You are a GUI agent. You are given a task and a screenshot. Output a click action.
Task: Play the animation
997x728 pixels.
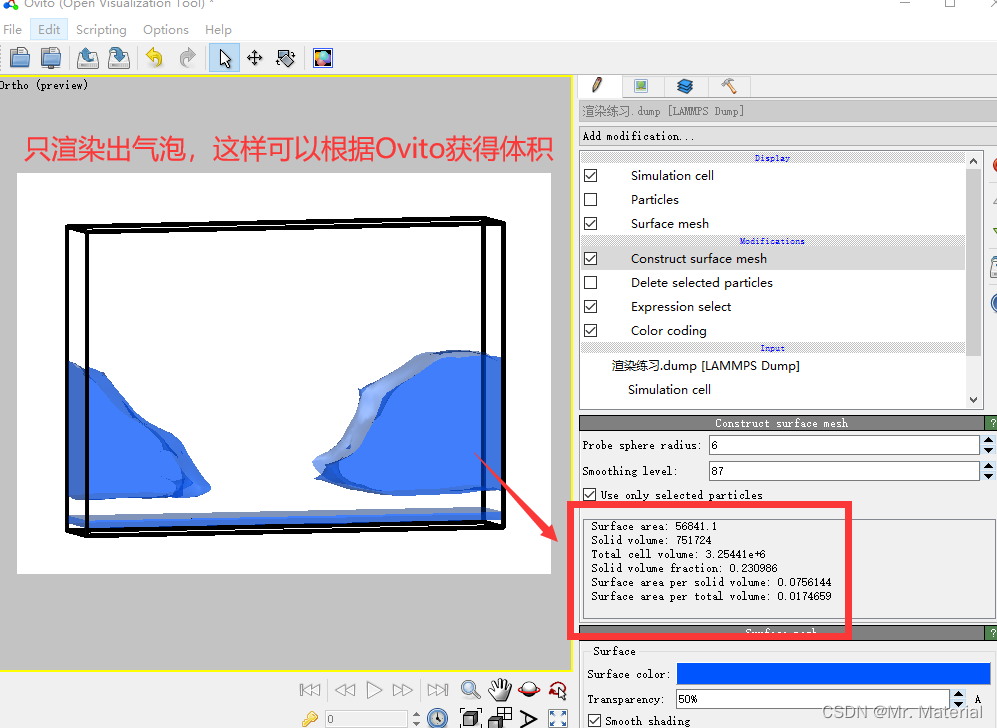375,690
